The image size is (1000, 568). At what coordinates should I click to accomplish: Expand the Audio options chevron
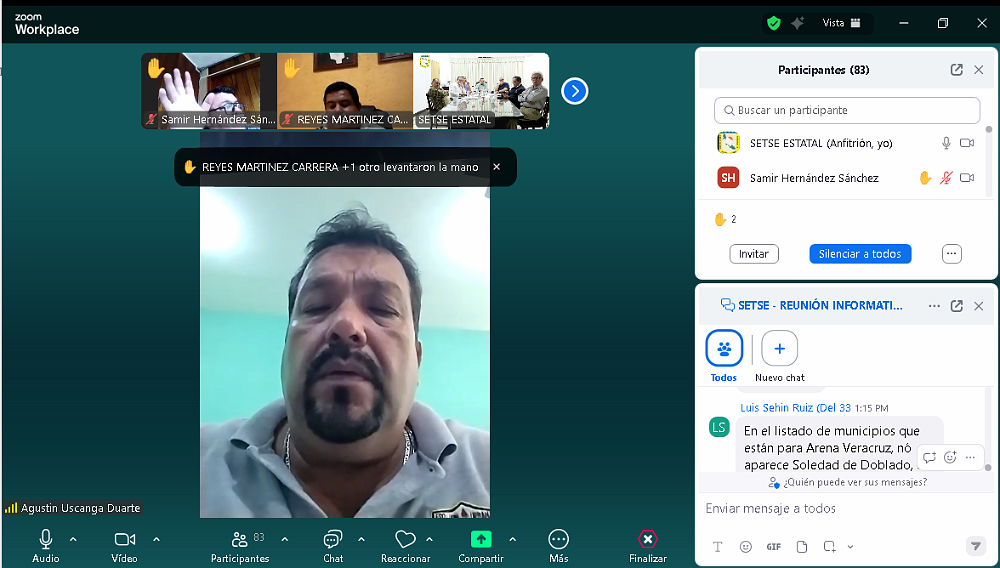pos(73,540)
